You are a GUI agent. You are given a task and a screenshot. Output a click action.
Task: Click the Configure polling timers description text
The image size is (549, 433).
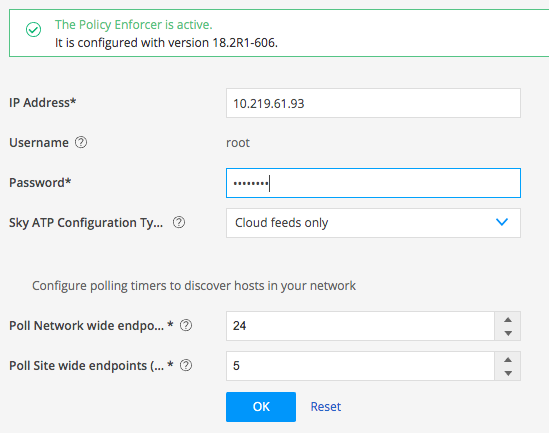pos(194,286)
